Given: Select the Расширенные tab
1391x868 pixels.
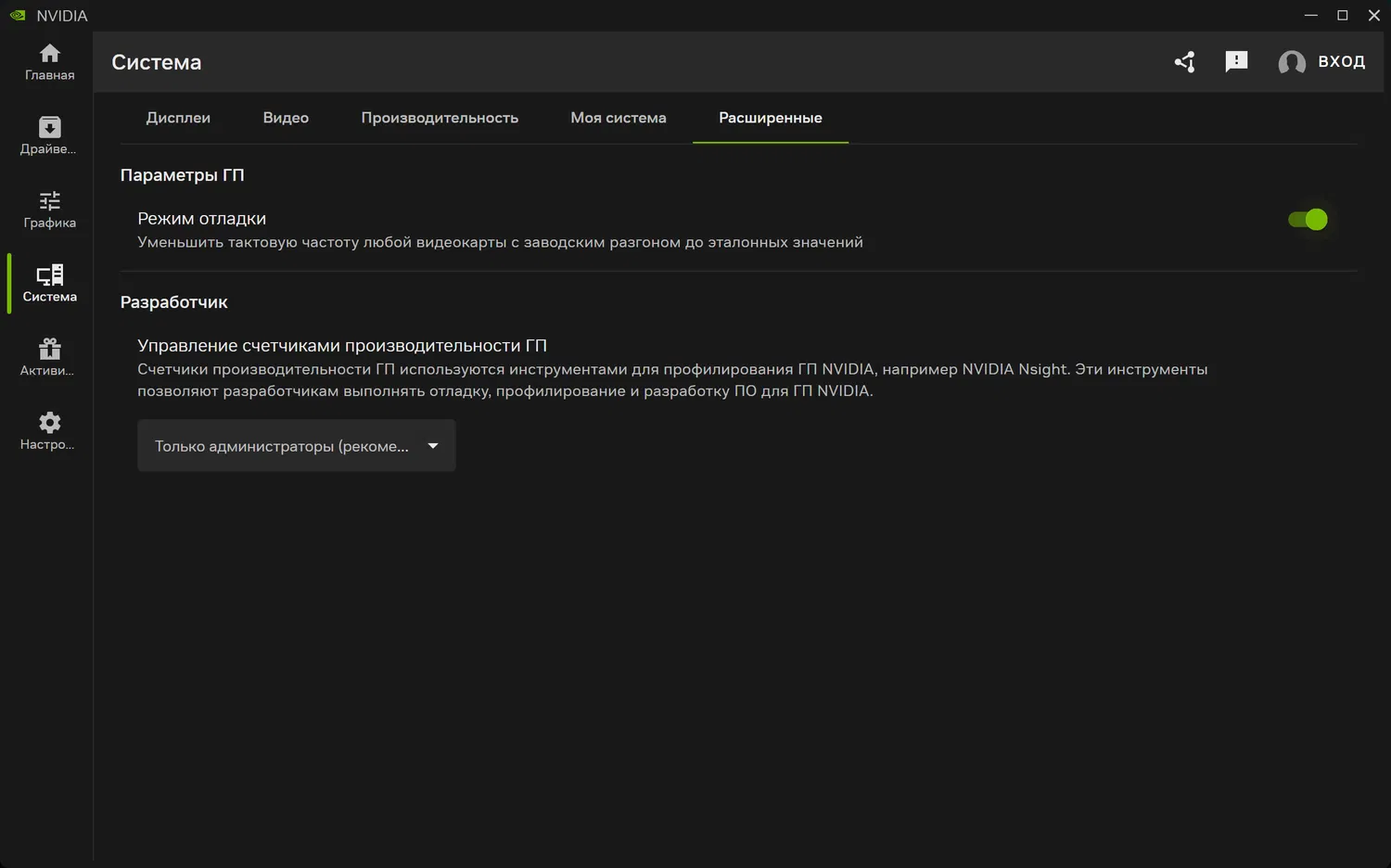Looking at the screenshot, I should point(771,118).
